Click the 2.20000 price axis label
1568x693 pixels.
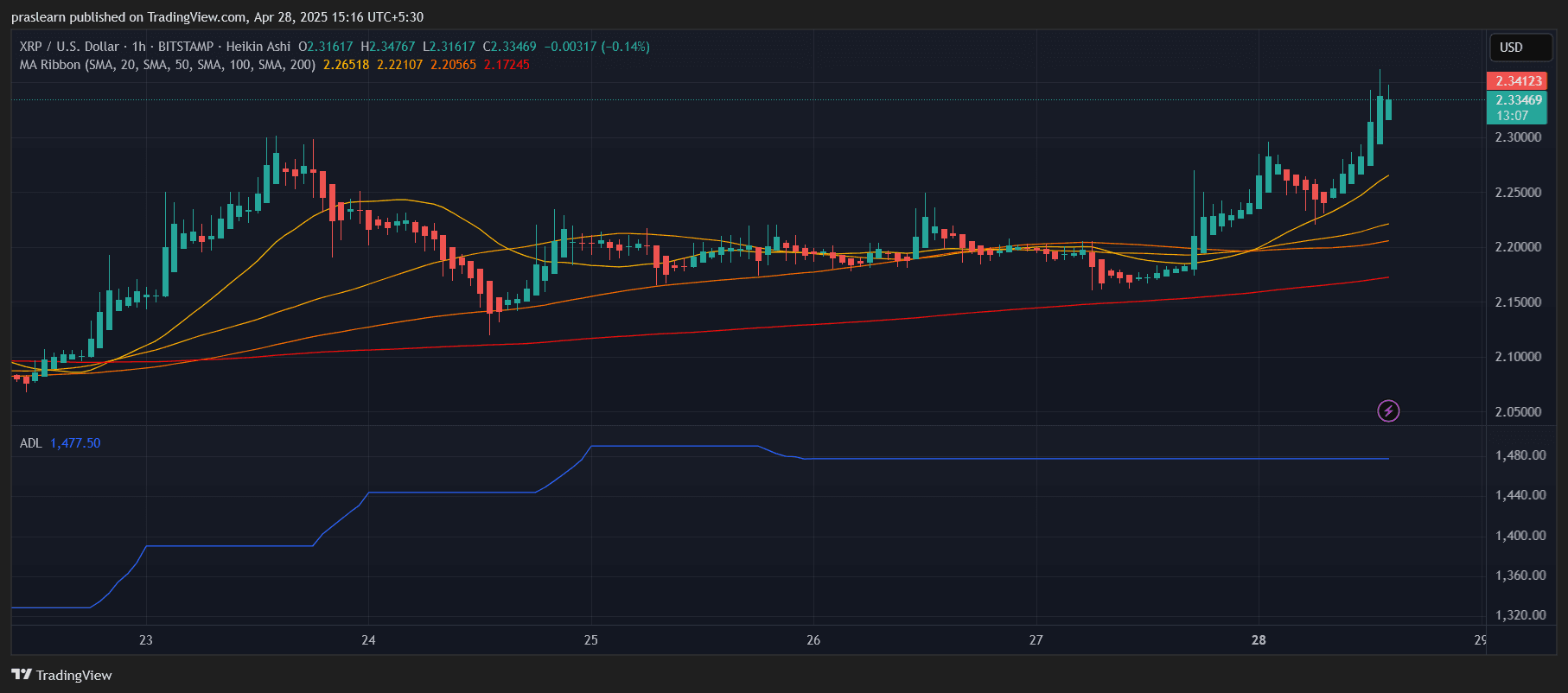coord(1518,247)
